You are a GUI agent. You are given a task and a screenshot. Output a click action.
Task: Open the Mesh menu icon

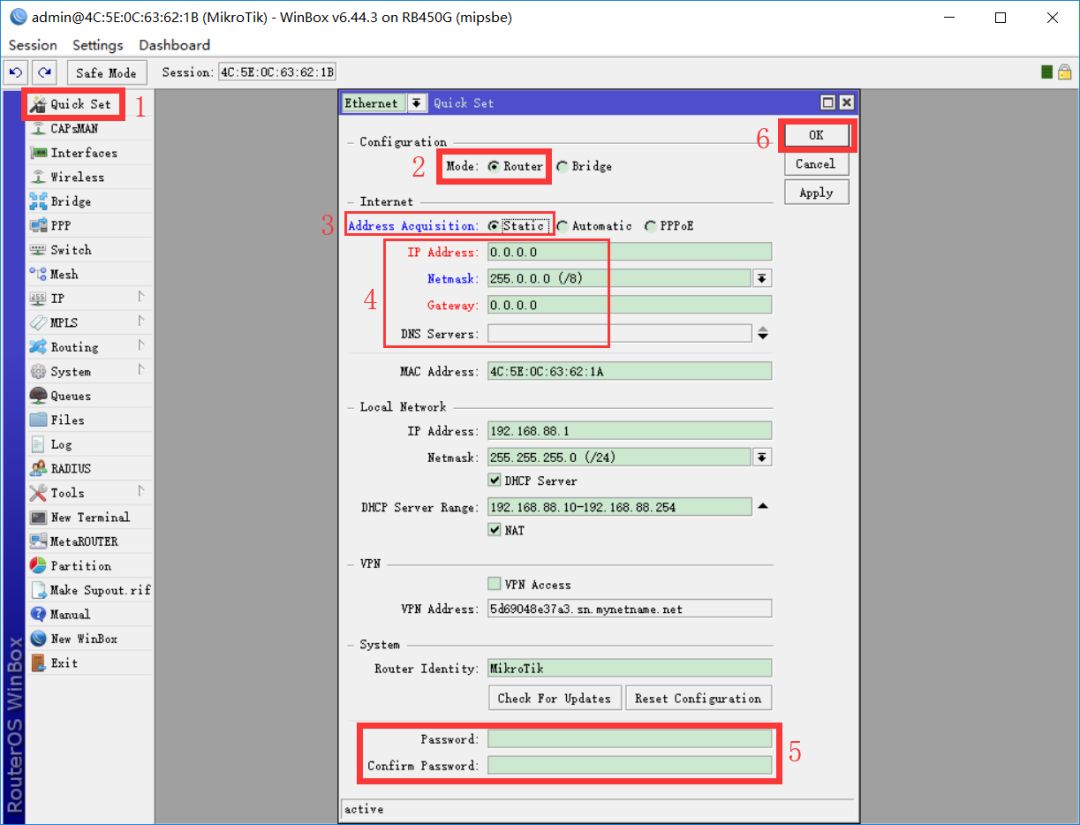pos(39,274)
